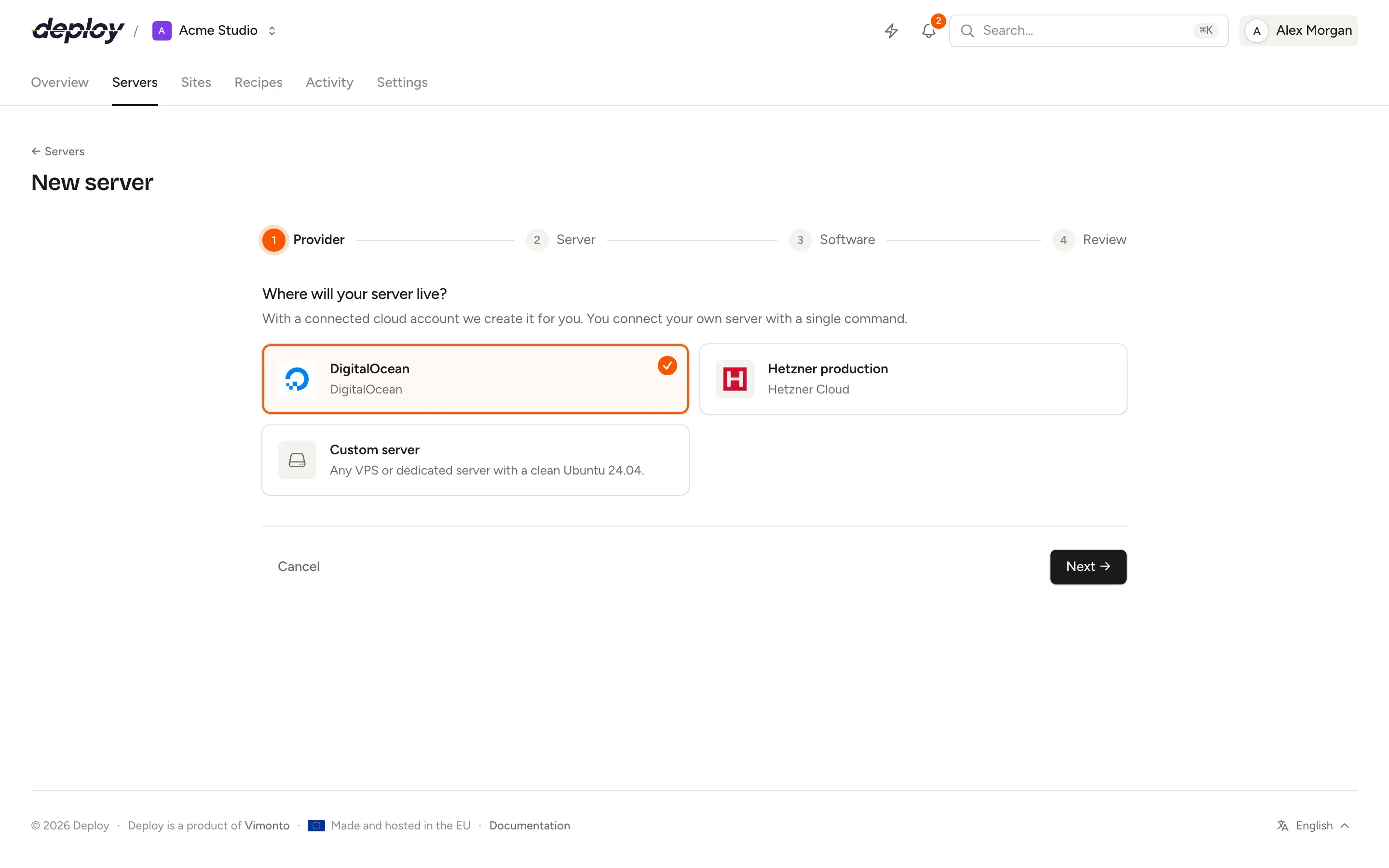Screen dimensions: 1389x868
Task: Click Cancel to abort server creation
Action: pyautogui.click(x=299, y=567)
